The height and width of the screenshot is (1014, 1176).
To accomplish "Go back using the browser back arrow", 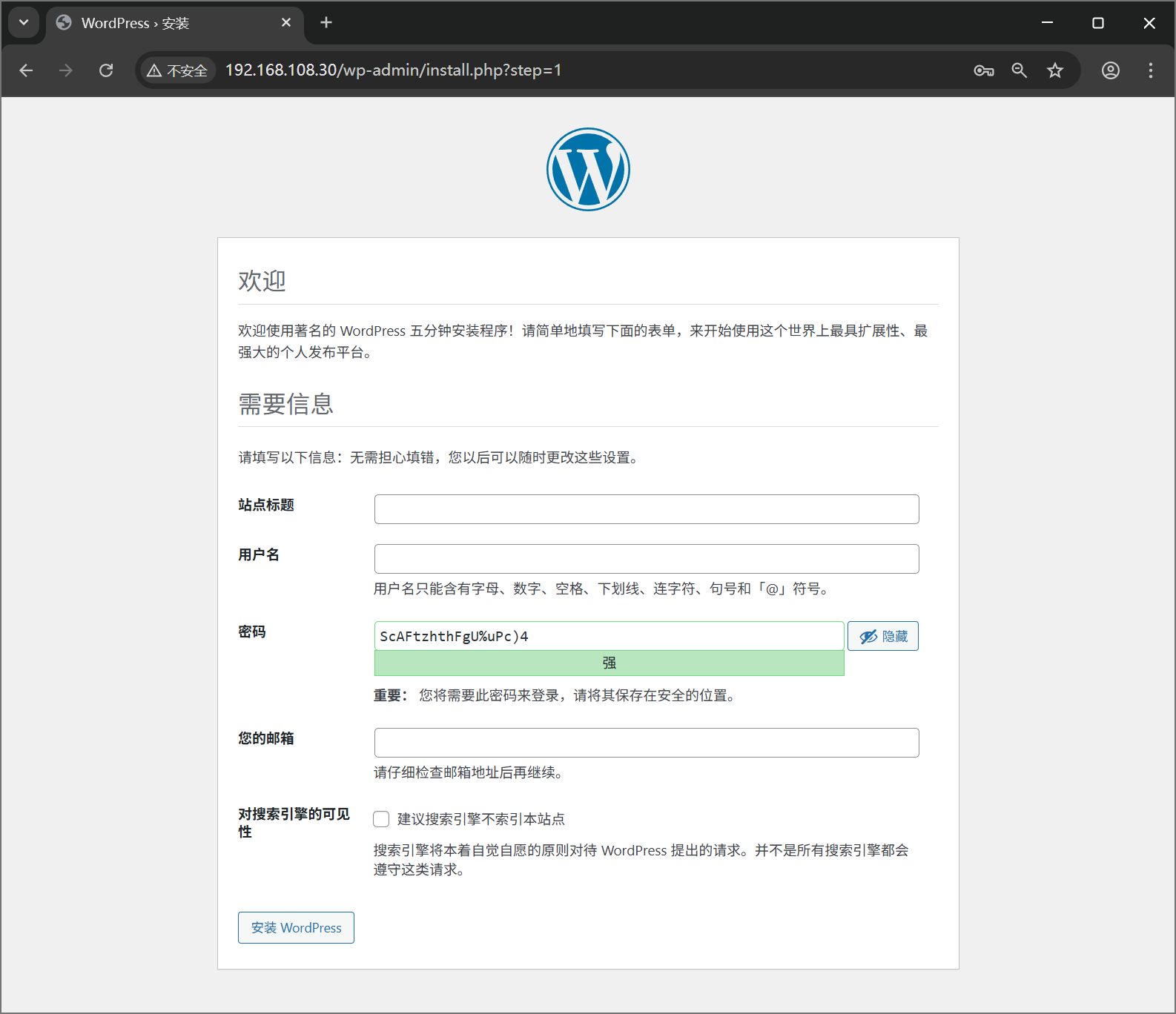I will (27, 70).
